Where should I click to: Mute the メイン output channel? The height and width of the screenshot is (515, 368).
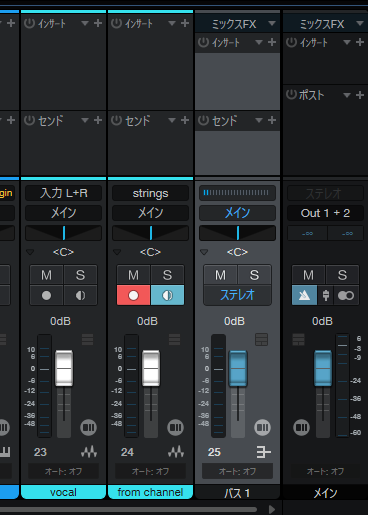(308, 275)
